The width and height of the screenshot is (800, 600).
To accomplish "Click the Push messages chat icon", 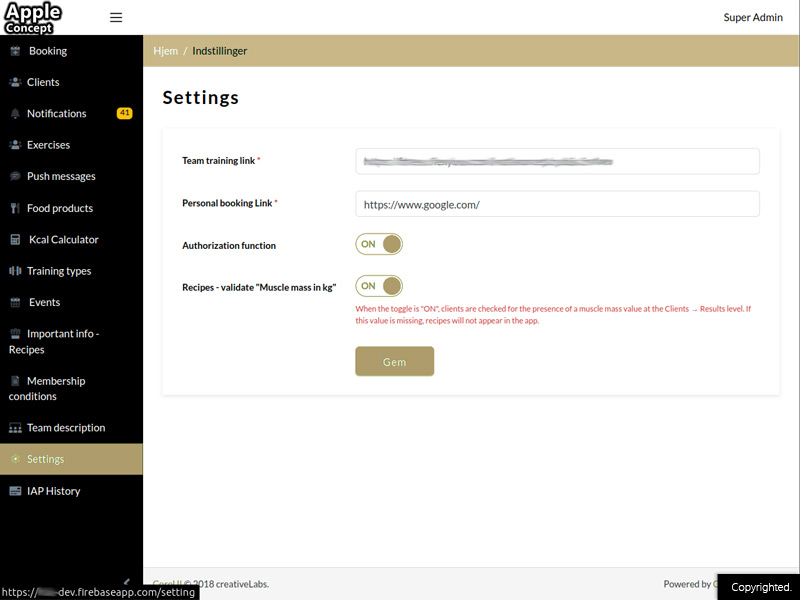I will 15,177.
